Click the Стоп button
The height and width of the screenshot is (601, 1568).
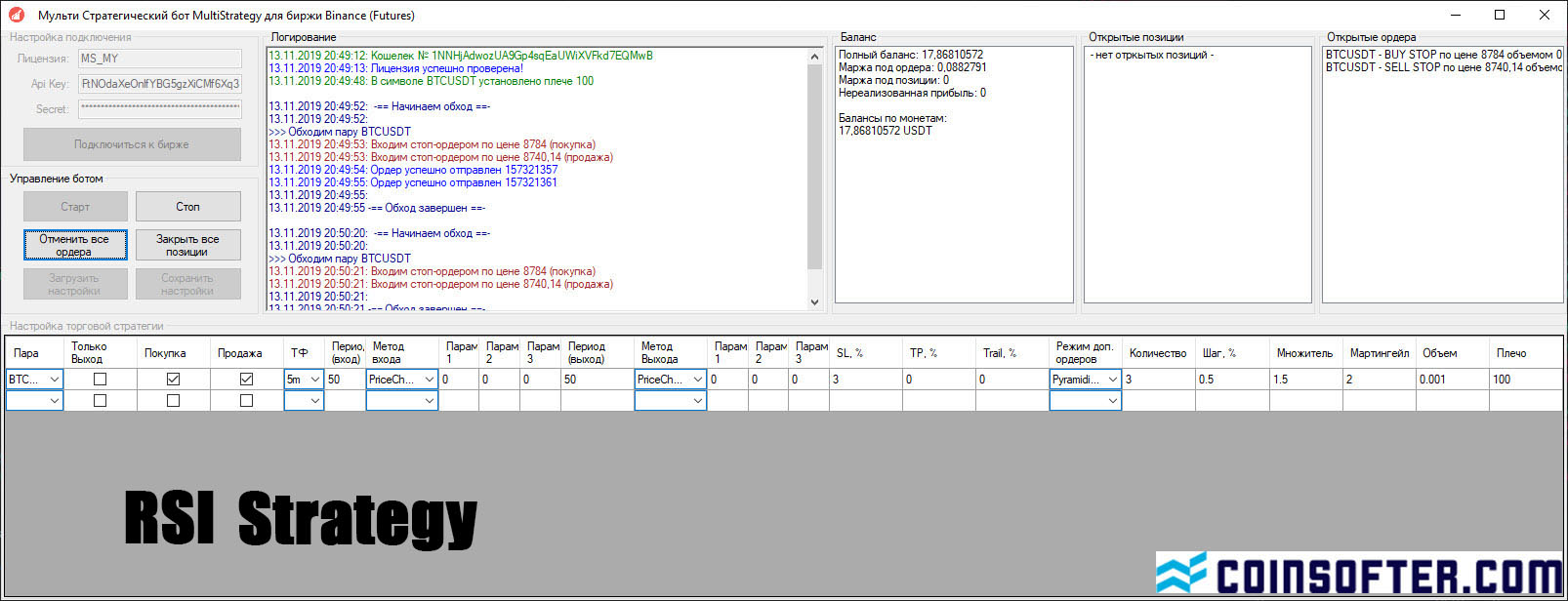point(188,207)
